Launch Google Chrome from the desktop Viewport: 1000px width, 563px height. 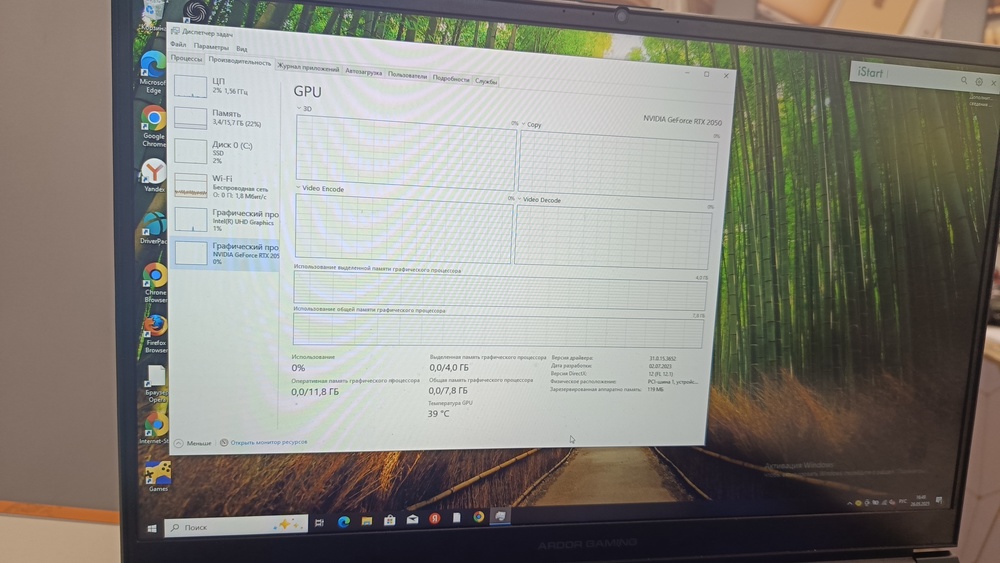point(153,126)
